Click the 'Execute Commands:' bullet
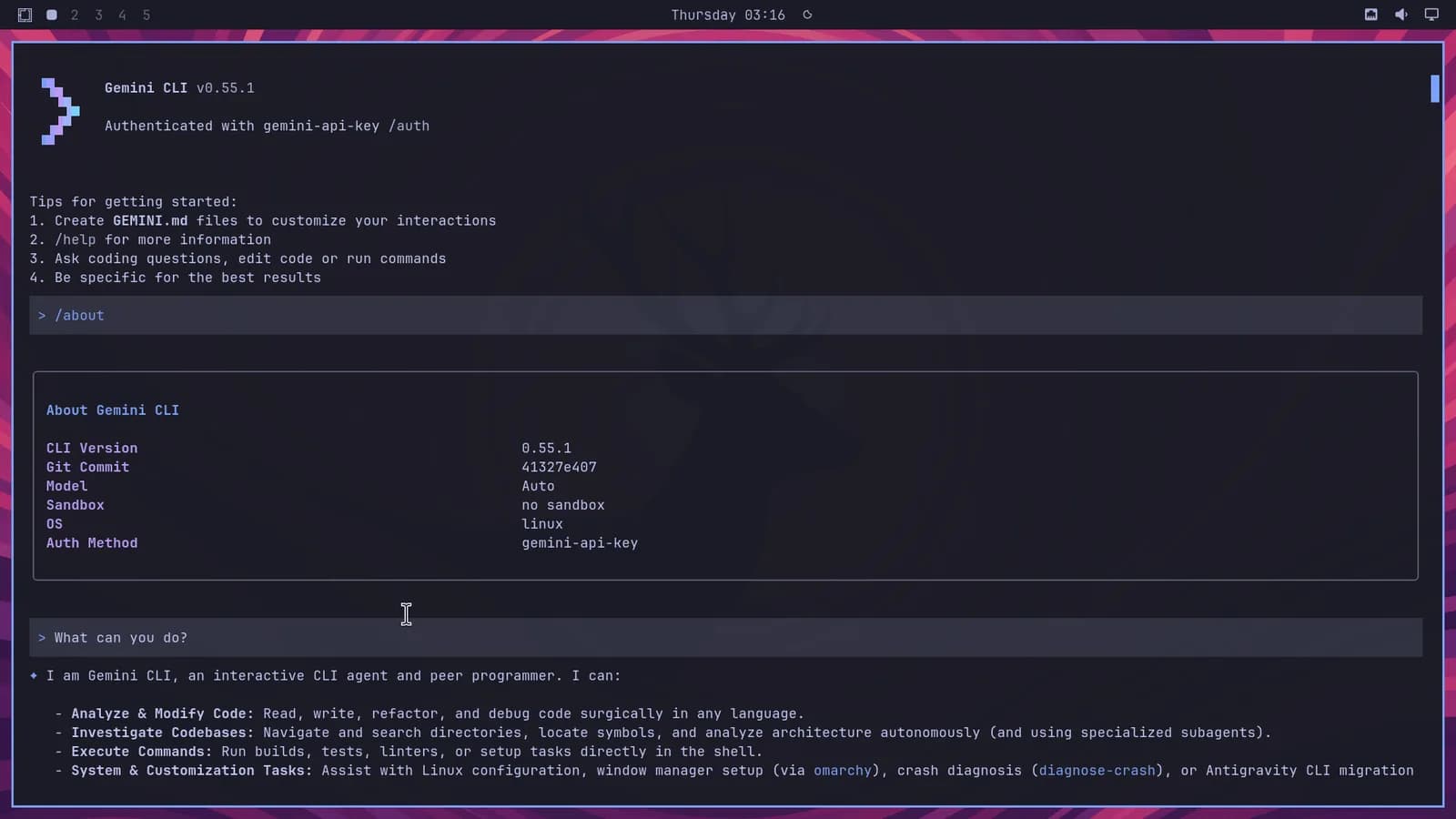This screenshot has height=819, width=1456. click(409, 752)
